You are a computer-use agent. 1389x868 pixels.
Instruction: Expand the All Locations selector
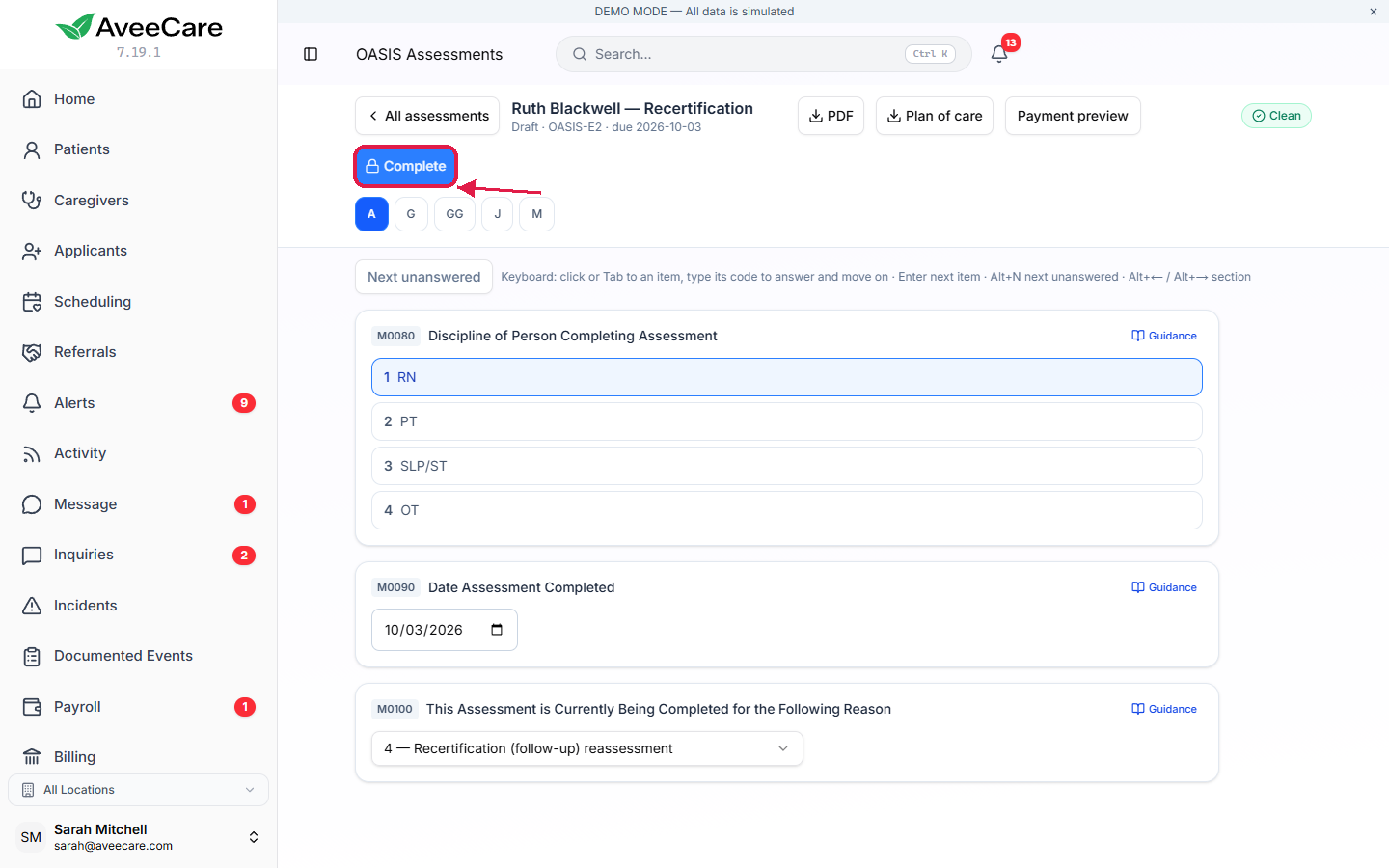point(138,790)
